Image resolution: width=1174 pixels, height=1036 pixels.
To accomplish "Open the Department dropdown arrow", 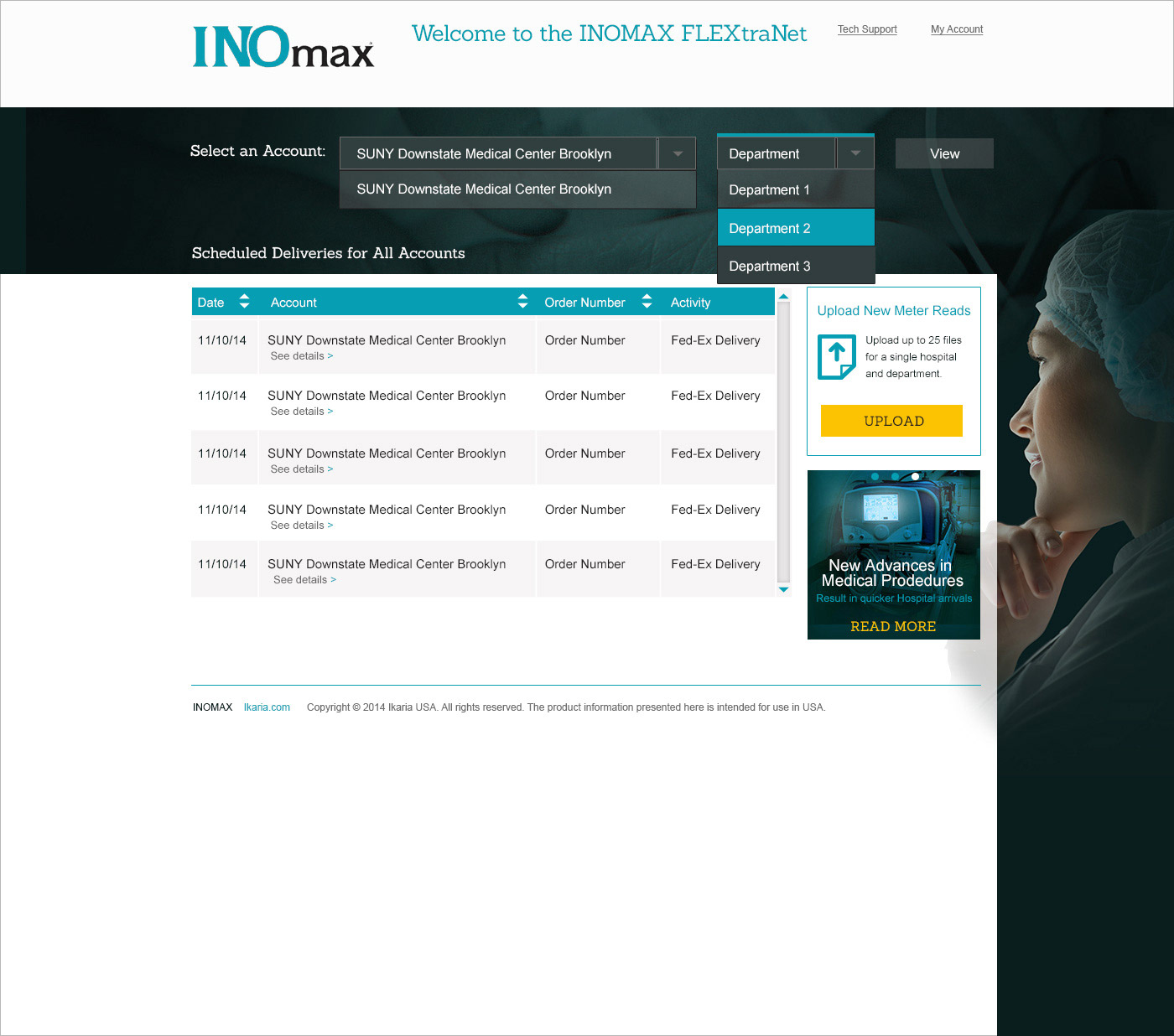I will (855, 153).
